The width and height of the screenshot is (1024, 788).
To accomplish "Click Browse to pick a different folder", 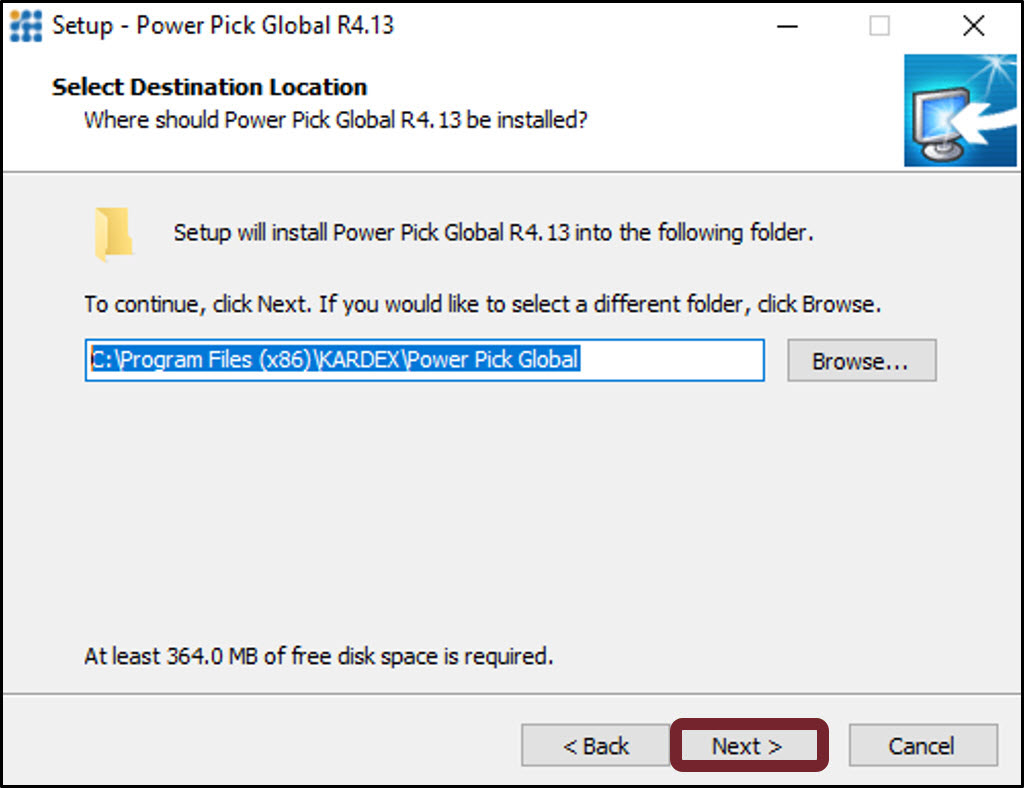I will click(x=861, y=361).
